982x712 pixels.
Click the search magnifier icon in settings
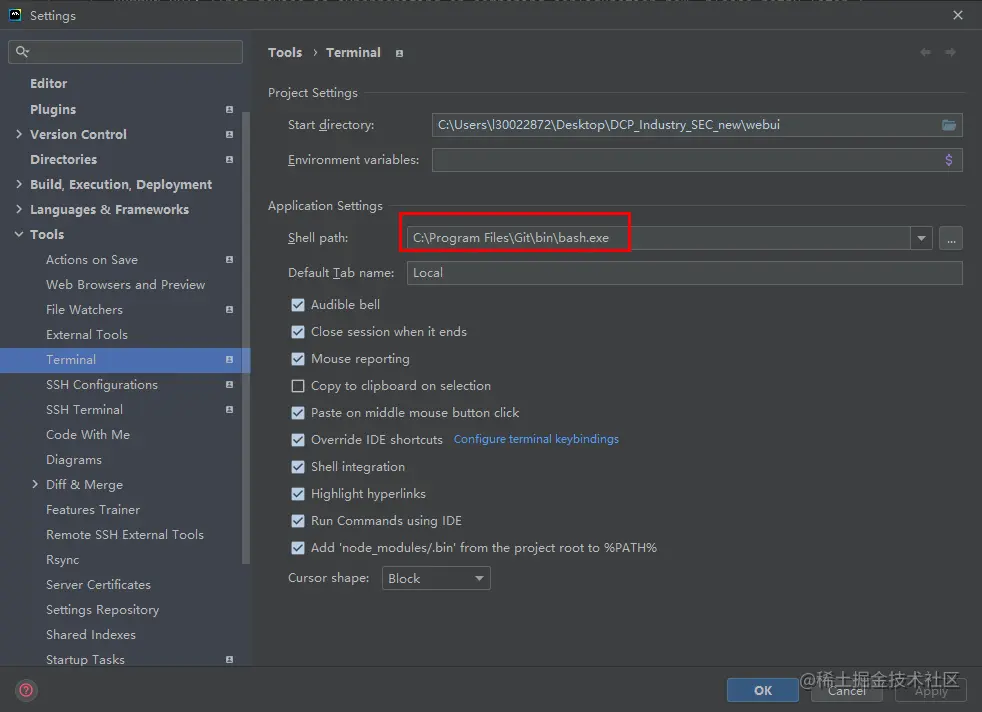click(22, 51)
